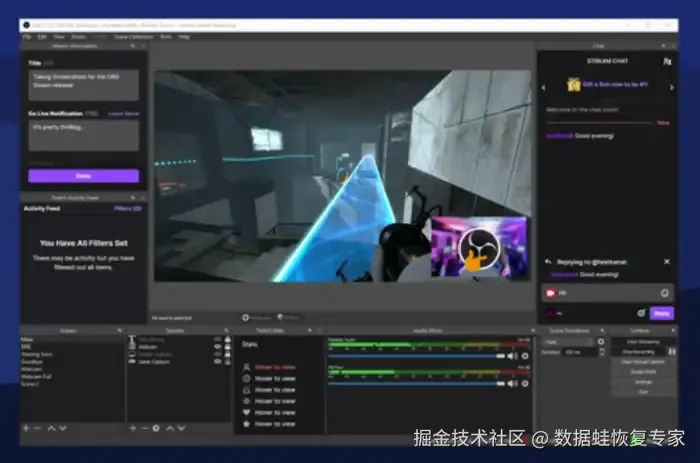
Task: Move scene down arrow in Scenes panel
Action: point(63,428)
